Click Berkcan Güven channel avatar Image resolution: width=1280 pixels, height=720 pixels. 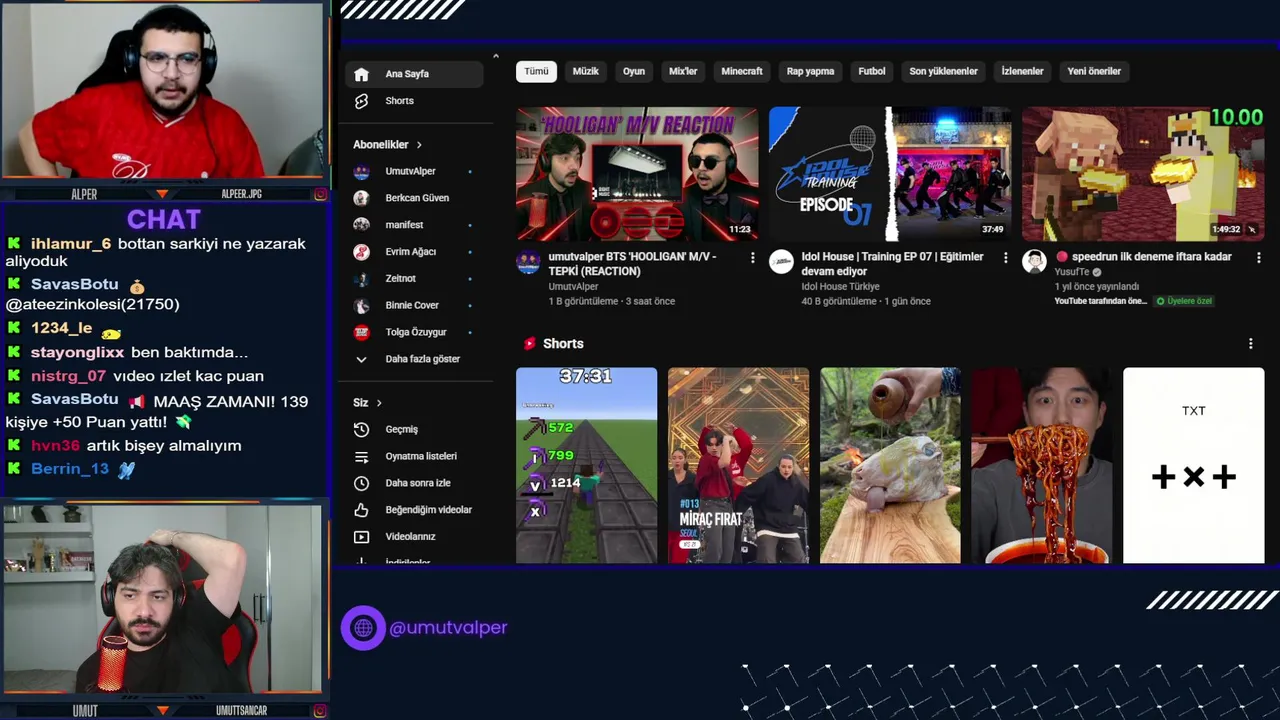point(362,198)
